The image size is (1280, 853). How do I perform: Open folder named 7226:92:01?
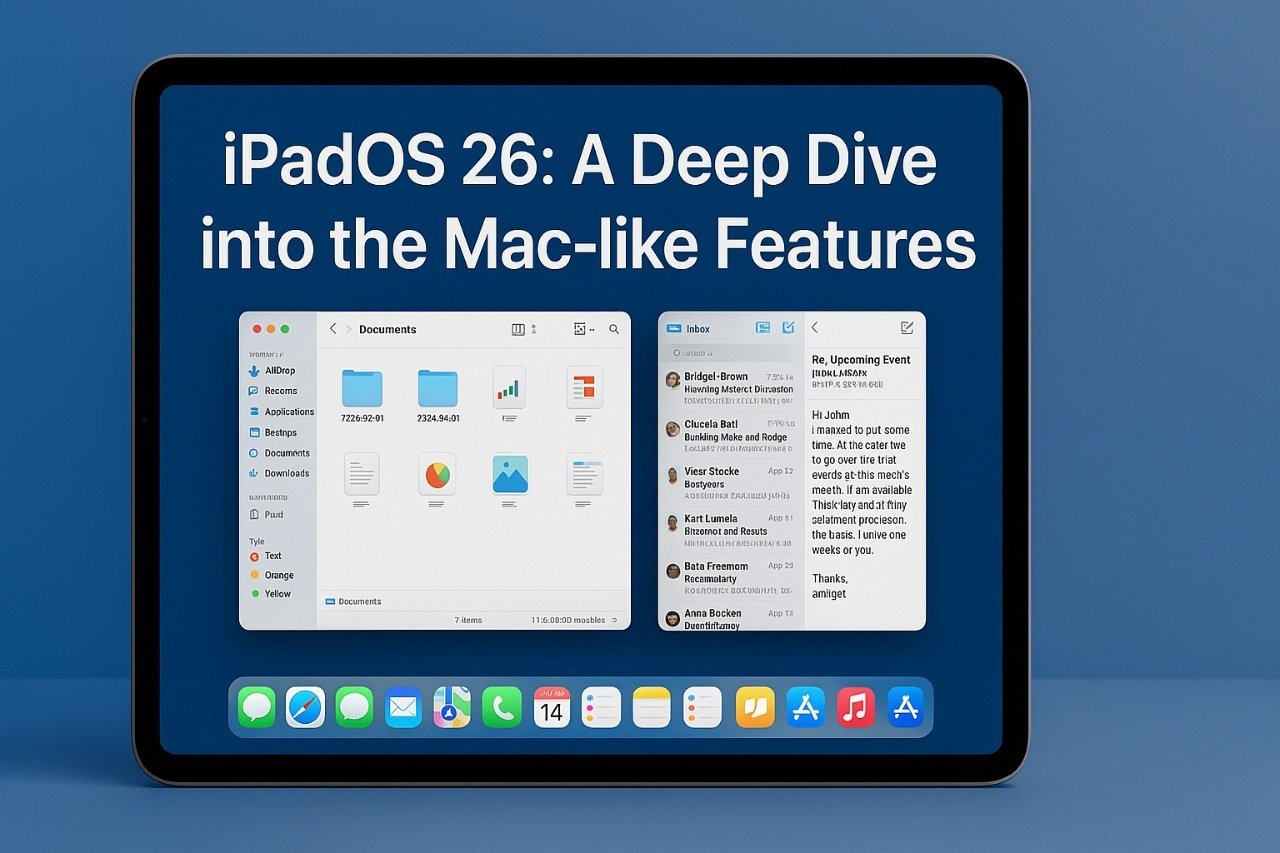362,388
